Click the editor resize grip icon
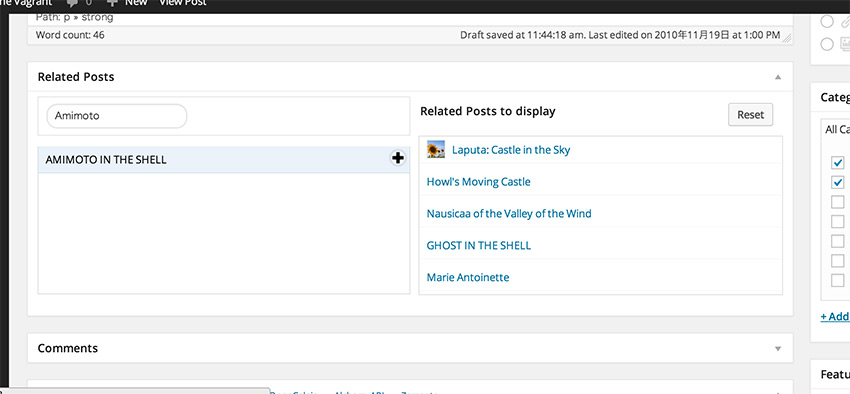 coord(787,38)
